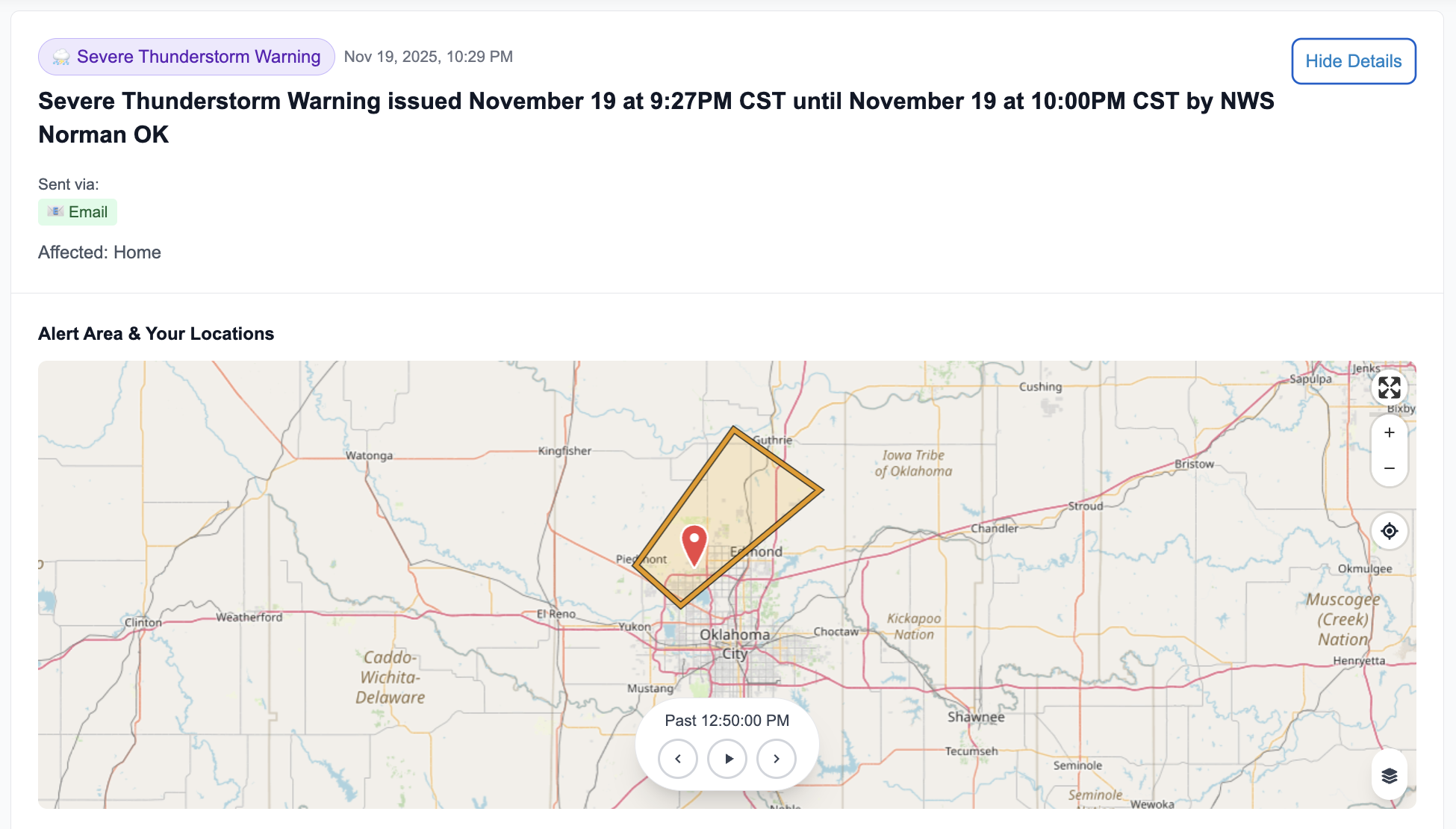Open the Severe Thunderstorm Warning headline
Viewport: 1456px width, 829px height.
coord(656,117)
